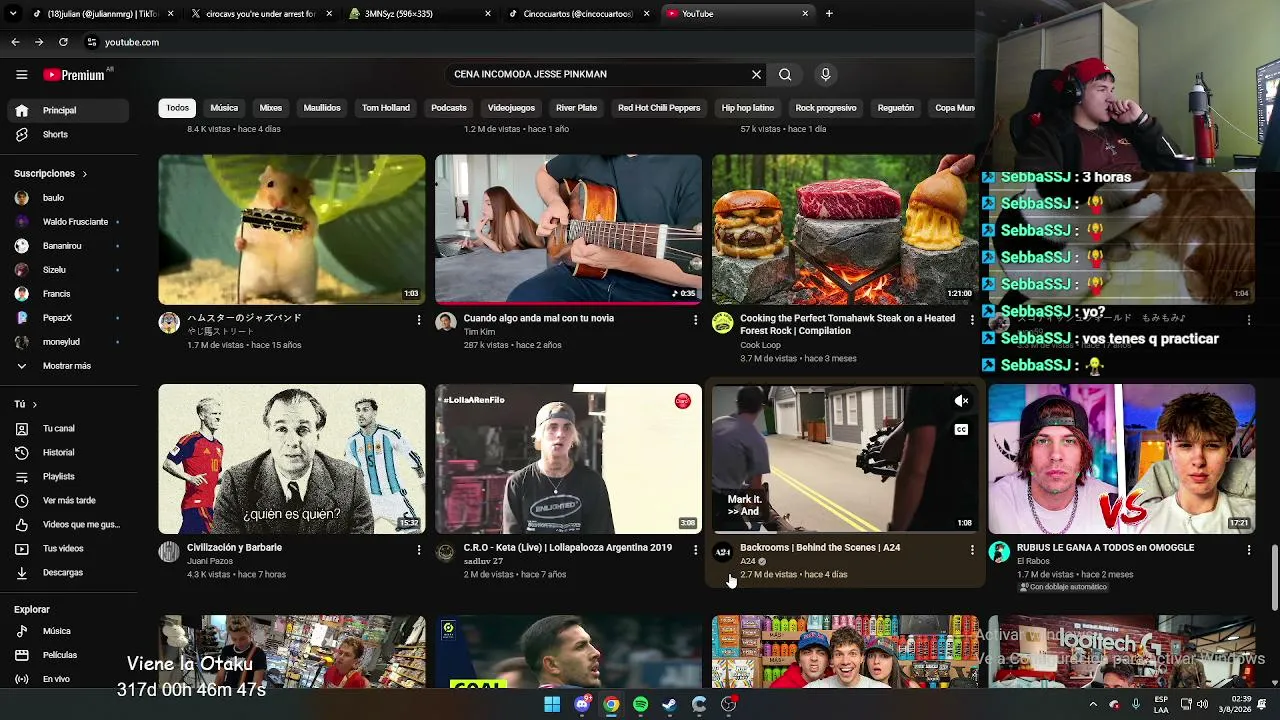Screen dimensions: 1280x720
Task: Click the YouTube Premium logo
Action: [74, 75]
